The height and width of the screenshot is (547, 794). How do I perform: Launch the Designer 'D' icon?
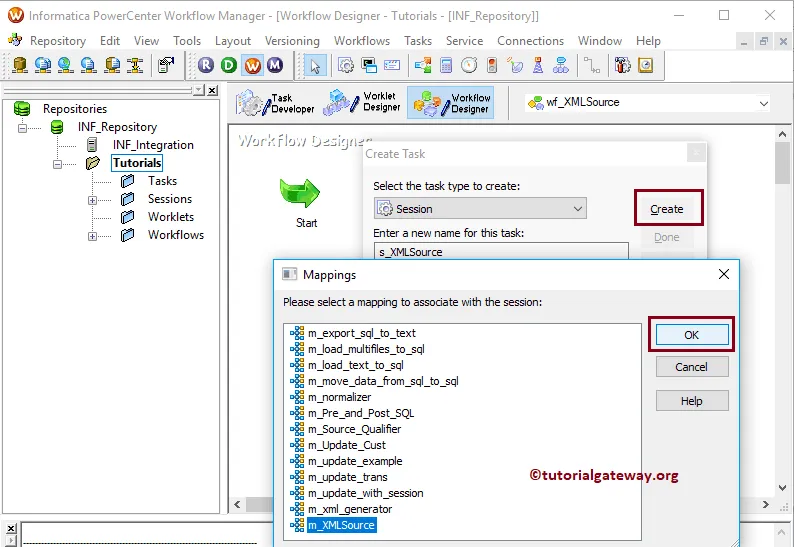click(x=229, y=65)
